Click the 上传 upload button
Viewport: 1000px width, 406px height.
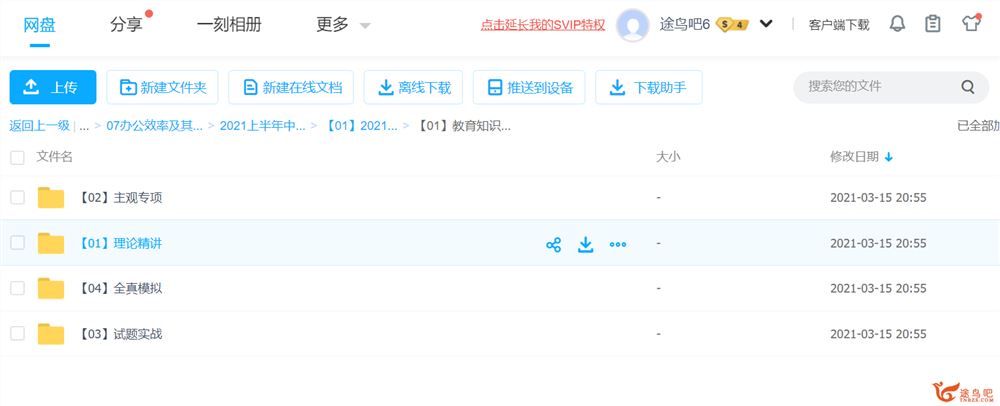[53, 87]
